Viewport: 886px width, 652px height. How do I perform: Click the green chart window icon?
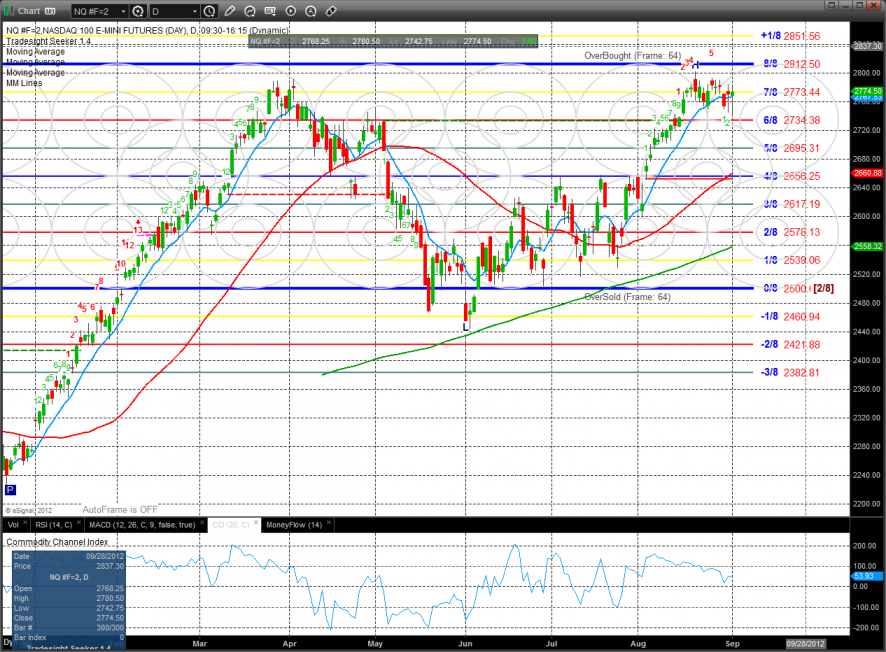pyautogui.click(x=9, y=11)
